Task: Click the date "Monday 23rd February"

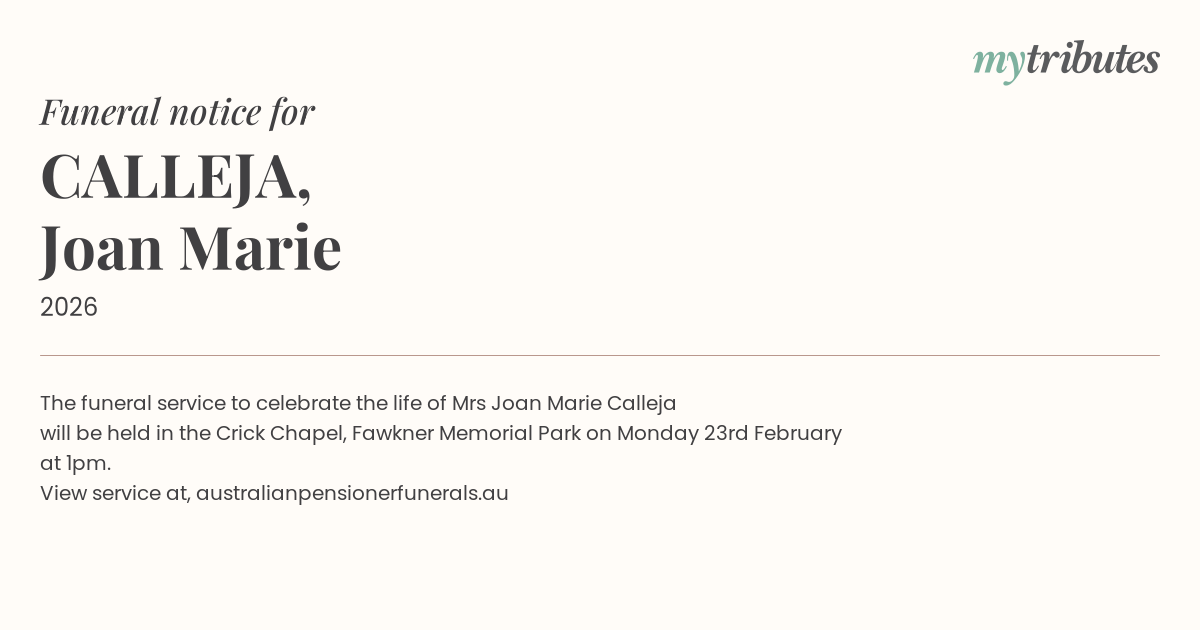Action: pyautogui.click(x=729, y=433)
